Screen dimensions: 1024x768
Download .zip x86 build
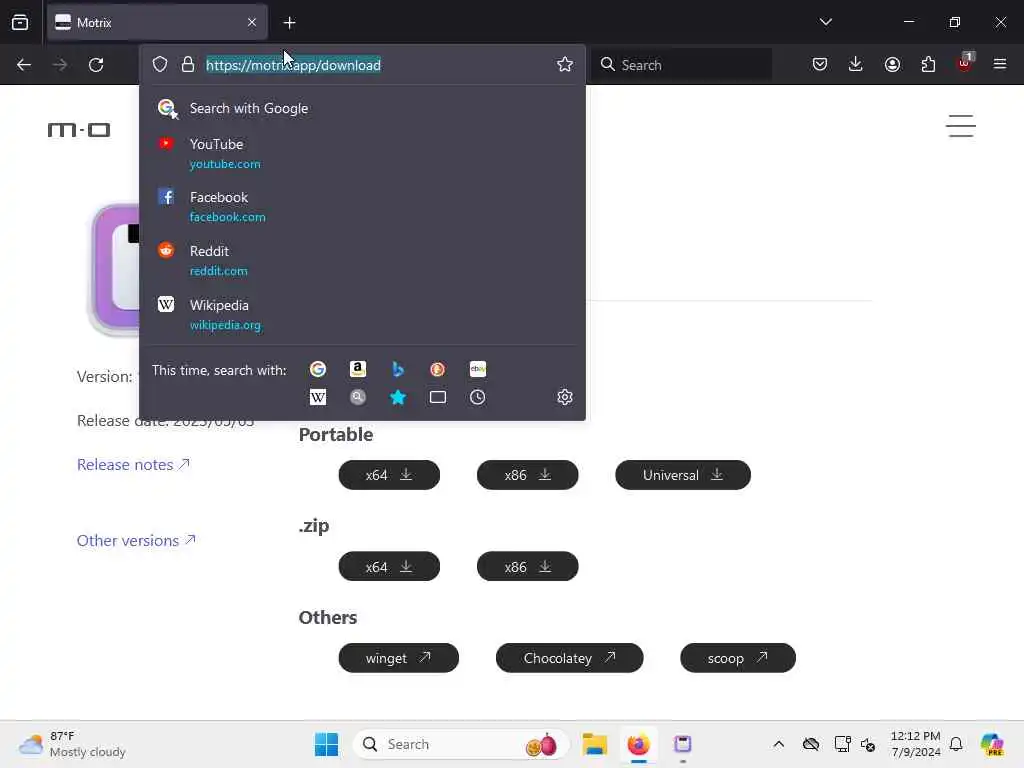528,566
